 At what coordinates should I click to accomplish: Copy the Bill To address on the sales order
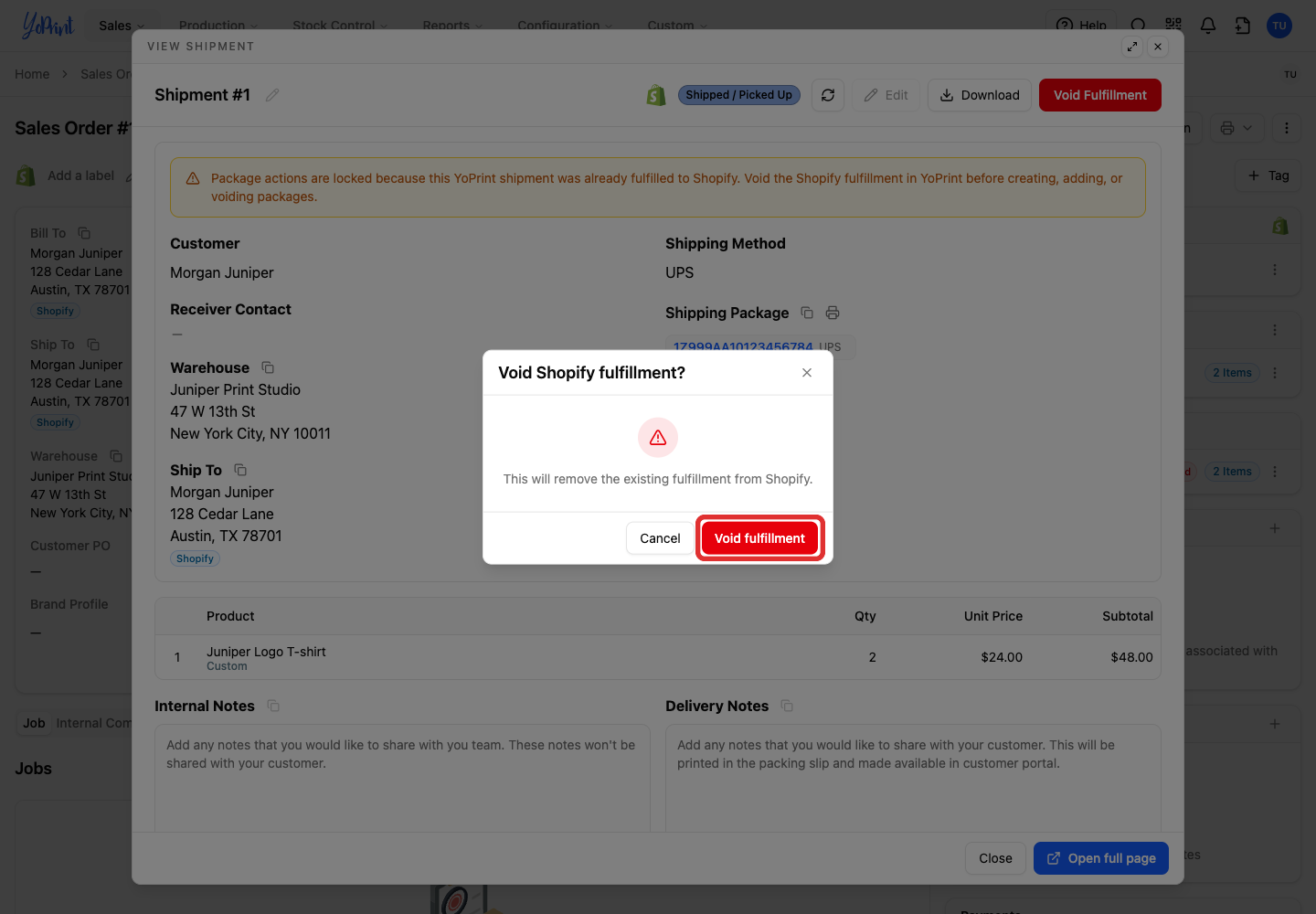tap(84, 233)
